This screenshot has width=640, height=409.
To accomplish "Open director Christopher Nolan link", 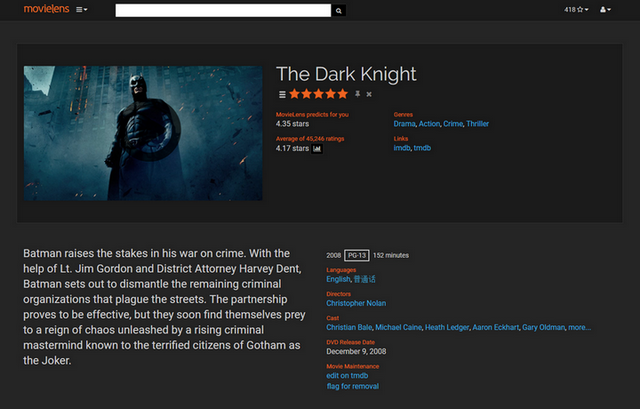I will coord(356,303).
